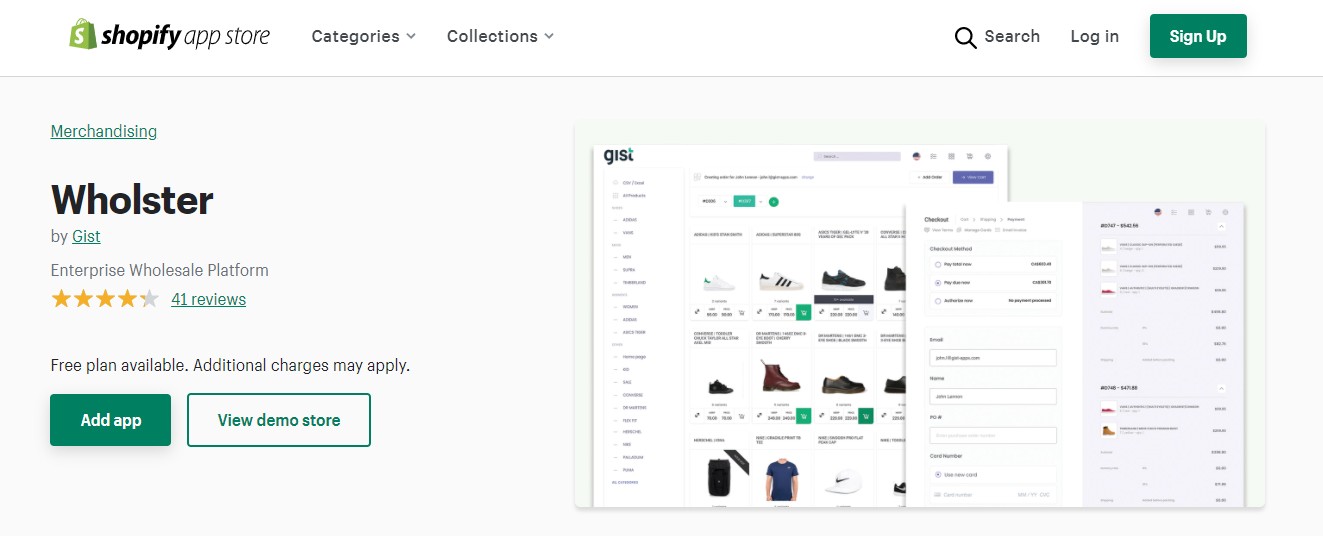Click the Shopify shopping bag logo
Image resolution: width=1323 pixels, height=536 pixels.
pyautogui.click(x=82, y=36)
